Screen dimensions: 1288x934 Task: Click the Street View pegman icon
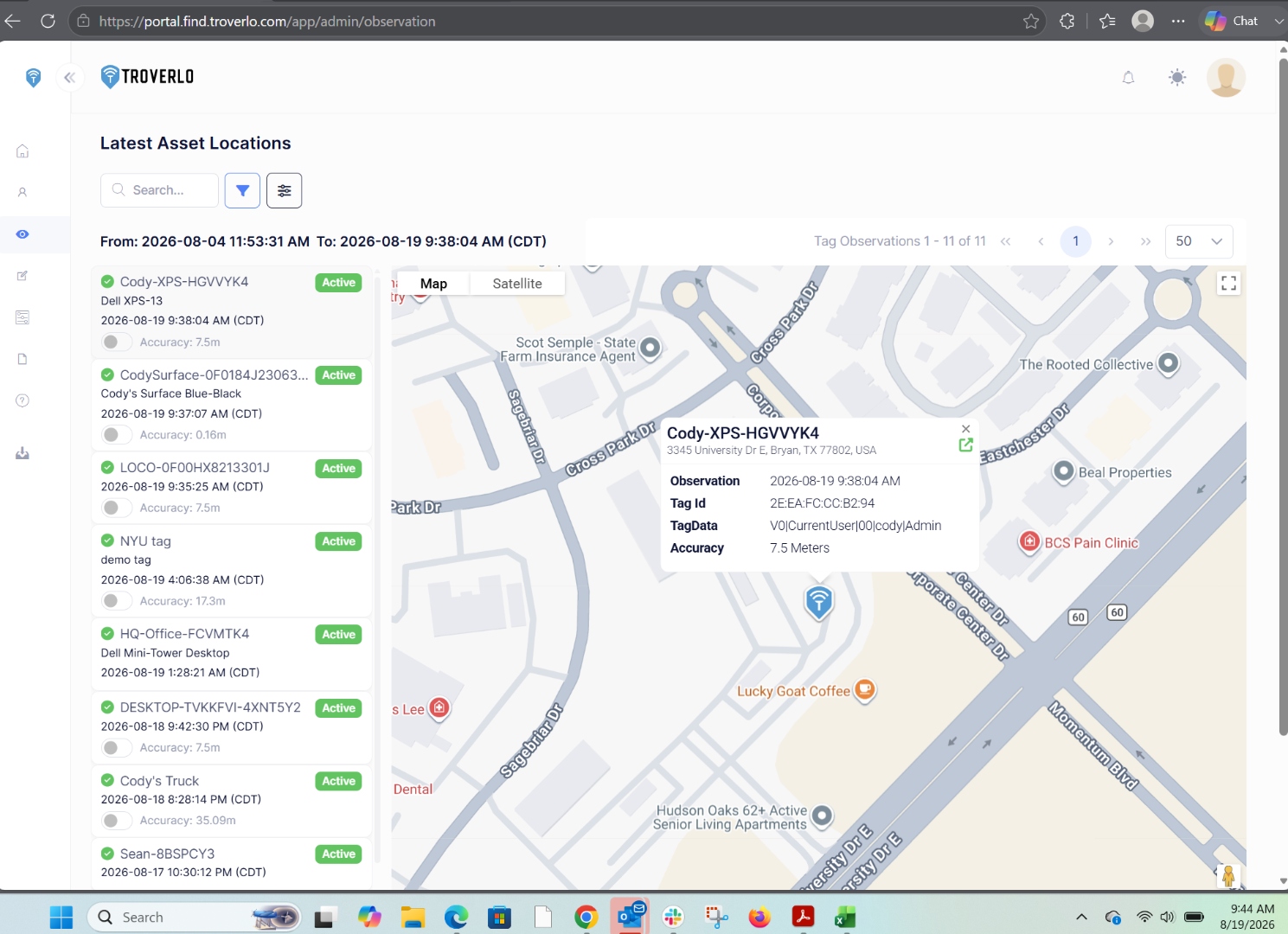[1227, 875]
